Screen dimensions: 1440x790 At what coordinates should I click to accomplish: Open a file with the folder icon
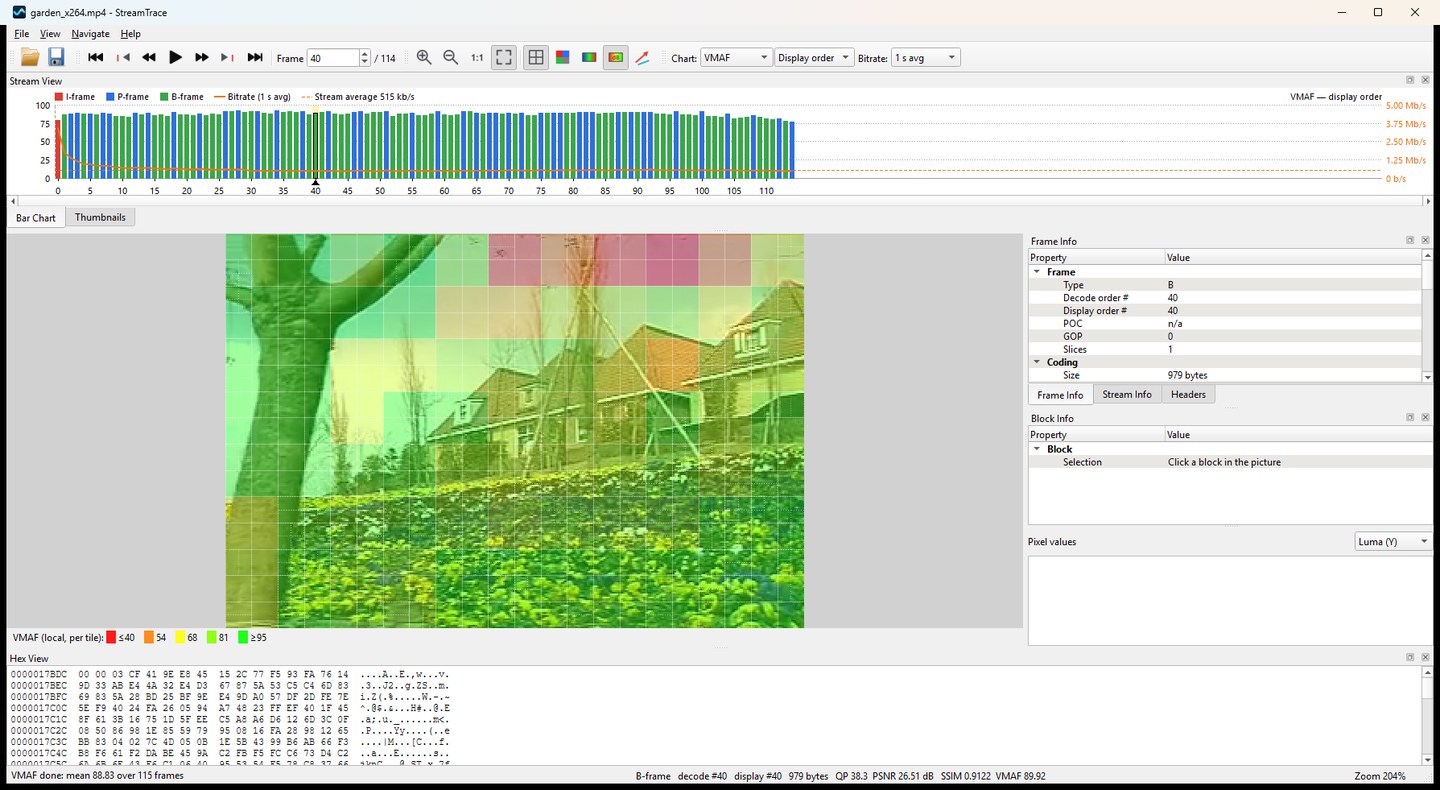pyautogui.click(x=30, y=58)
